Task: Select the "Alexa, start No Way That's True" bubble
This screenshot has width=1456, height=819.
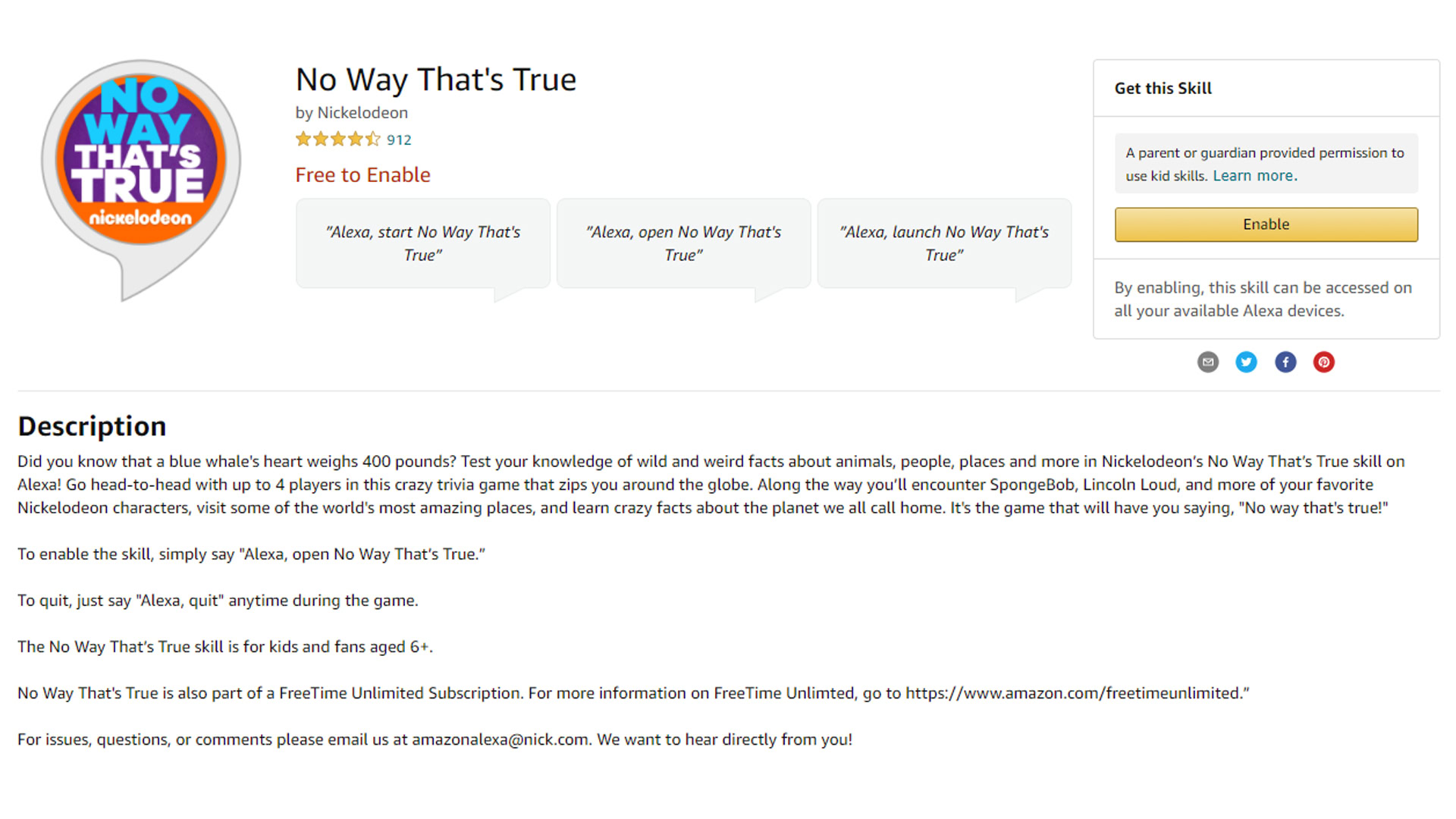Action: pos(423,243)
